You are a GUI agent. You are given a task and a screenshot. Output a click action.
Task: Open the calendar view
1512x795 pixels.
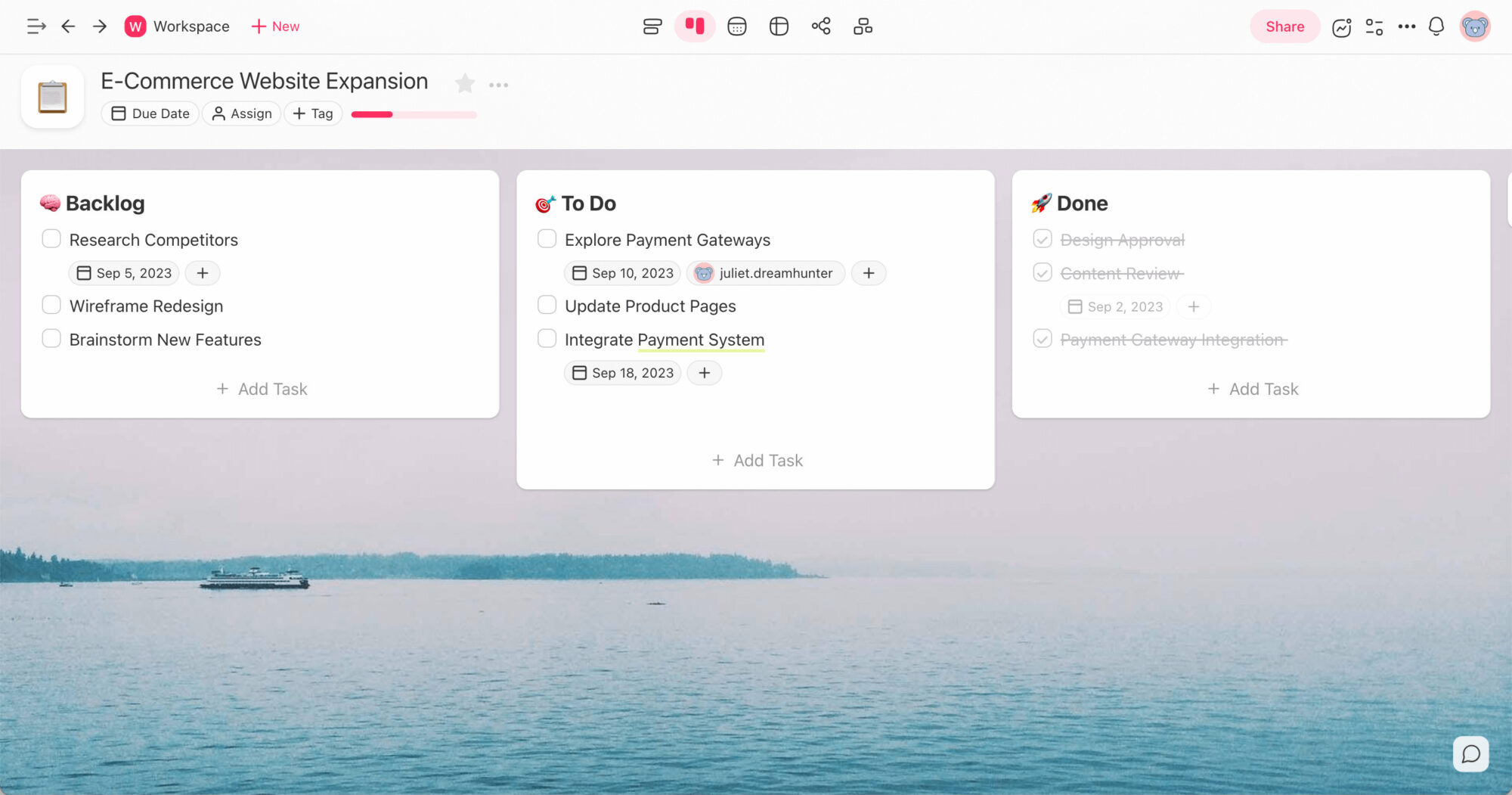point(737,26)
